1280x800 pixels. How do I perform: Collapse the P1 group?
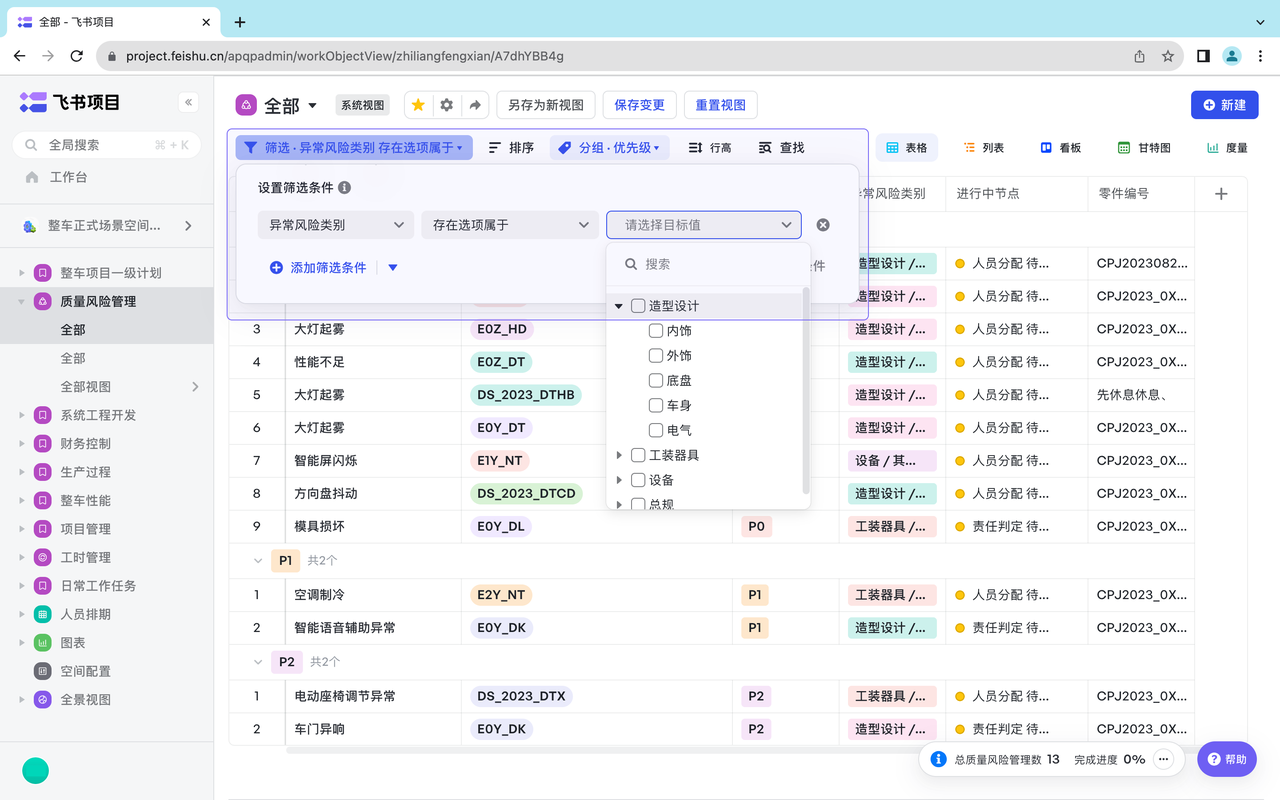point(257,561)
